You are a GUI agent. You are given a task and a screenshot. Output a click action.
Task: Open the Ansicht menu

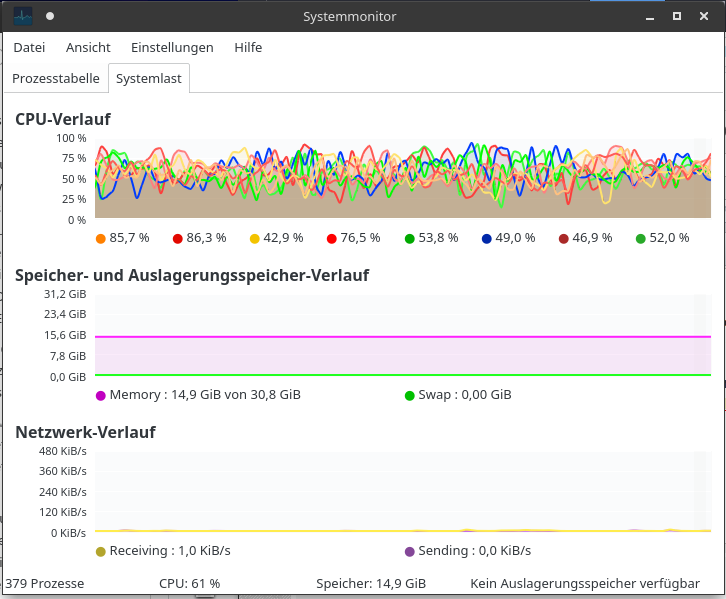click(x=88, y=47)
